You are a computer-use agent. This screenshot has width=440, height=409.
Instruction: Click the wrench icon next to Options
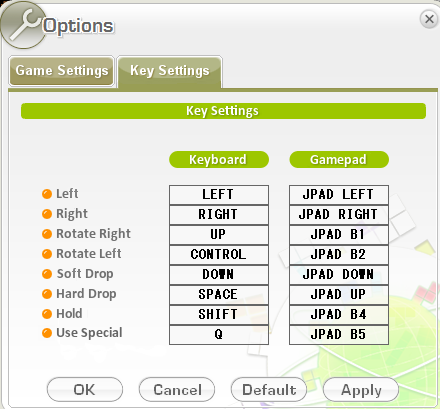(23, 25)
